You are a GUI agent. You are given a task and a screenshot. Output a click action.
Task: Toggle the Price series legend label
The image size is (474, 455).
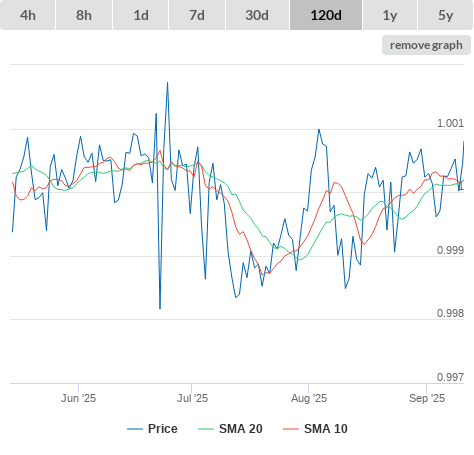(163, 429)
